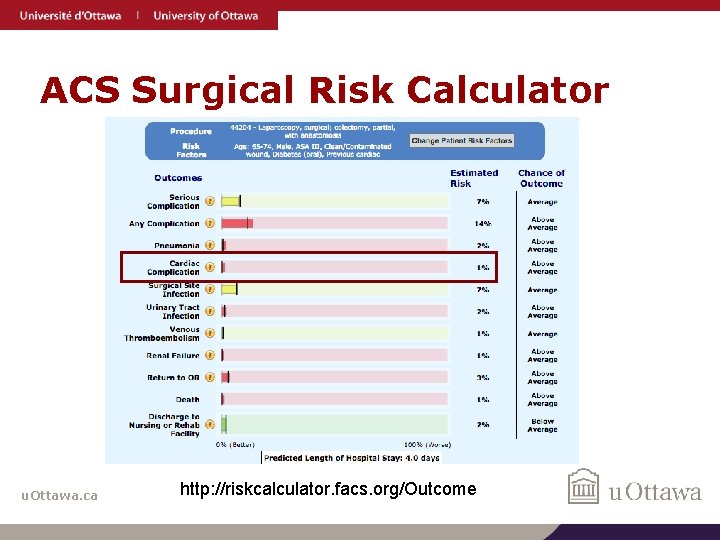Click the 'Cardiac Complication' outcome label
The width and height of the screenshot is (720, 540).
coord(173,268)
